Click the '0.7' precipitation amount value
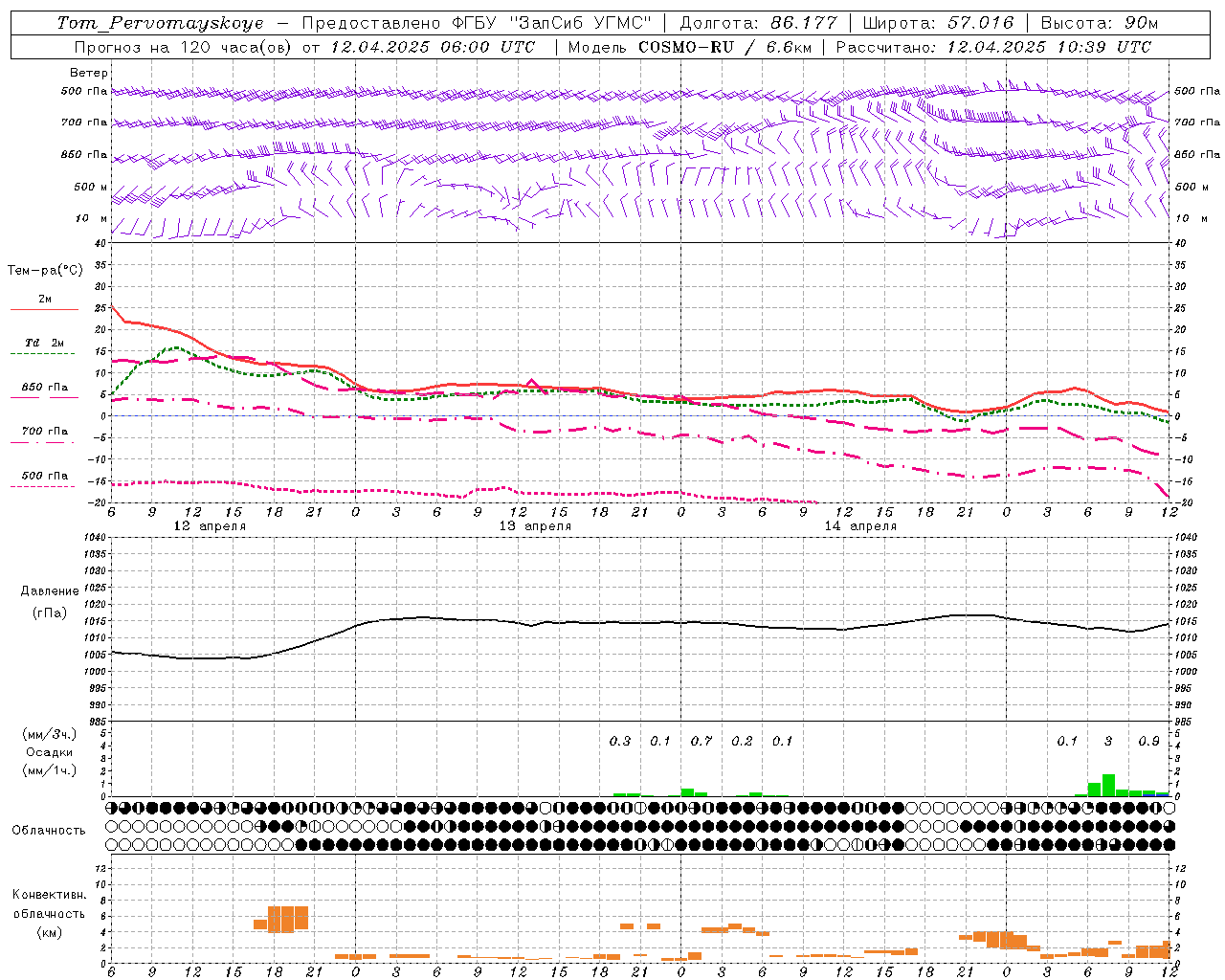Screen dimensions: 1225x980 pos(702,741)
